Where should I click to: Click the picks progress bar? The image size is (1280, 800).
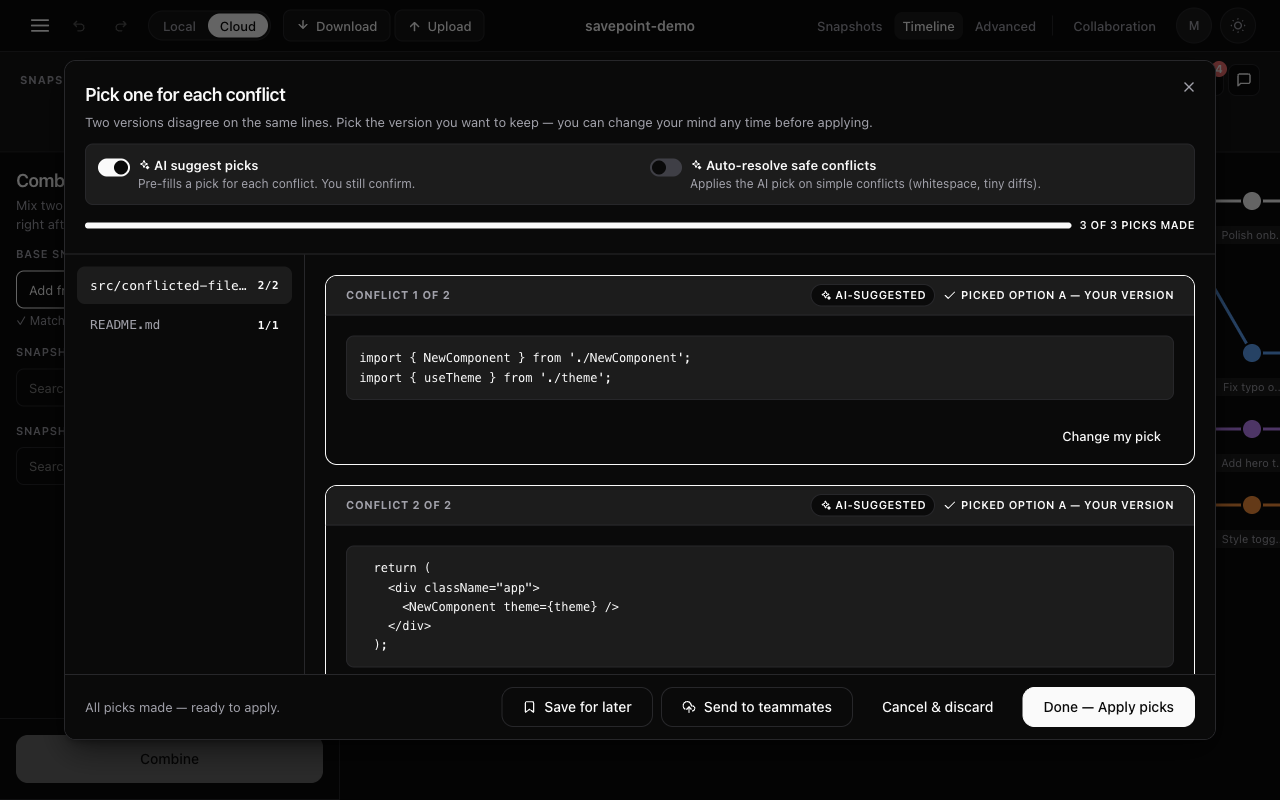pos(578,225)
